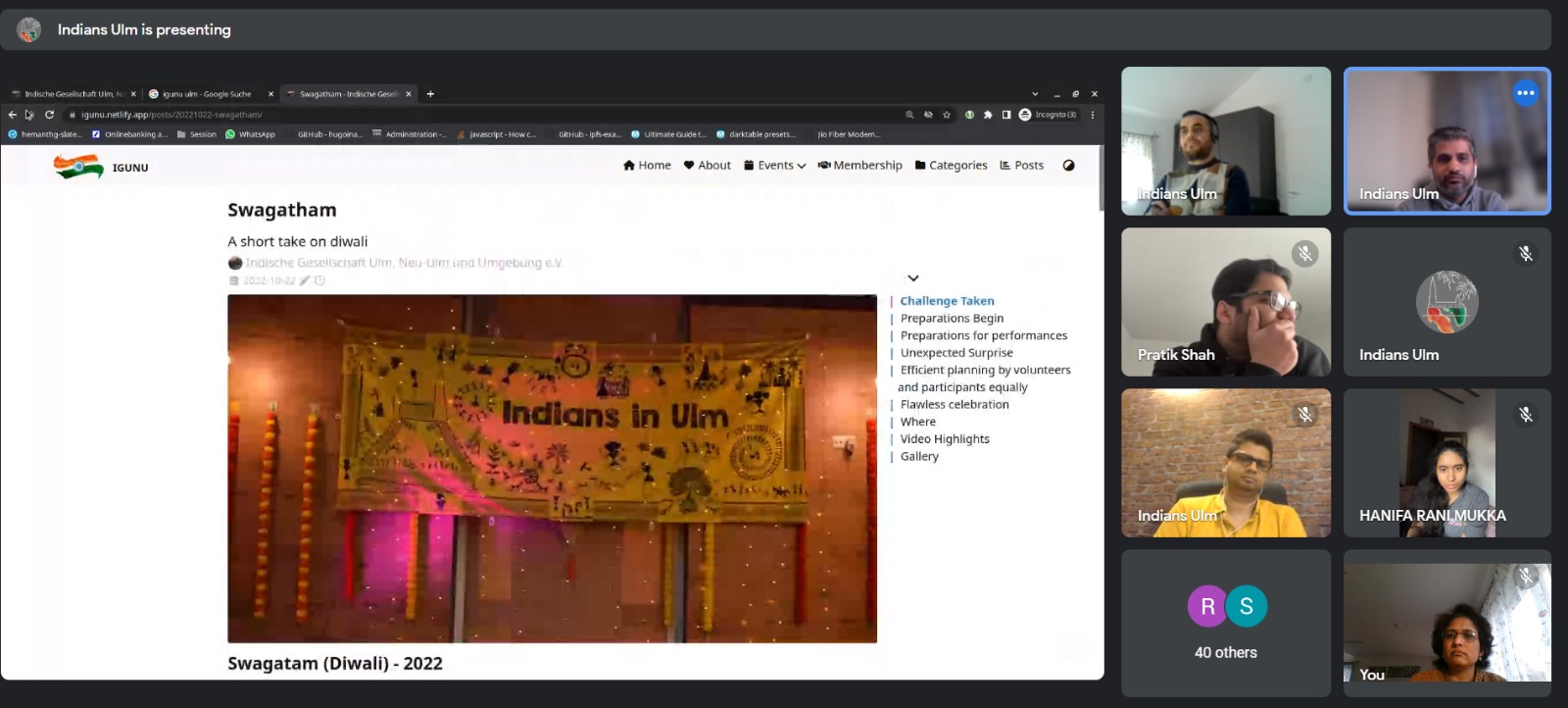Close the Swagatham tab
Screen dimensions: 1568x708
click(409, 94)
